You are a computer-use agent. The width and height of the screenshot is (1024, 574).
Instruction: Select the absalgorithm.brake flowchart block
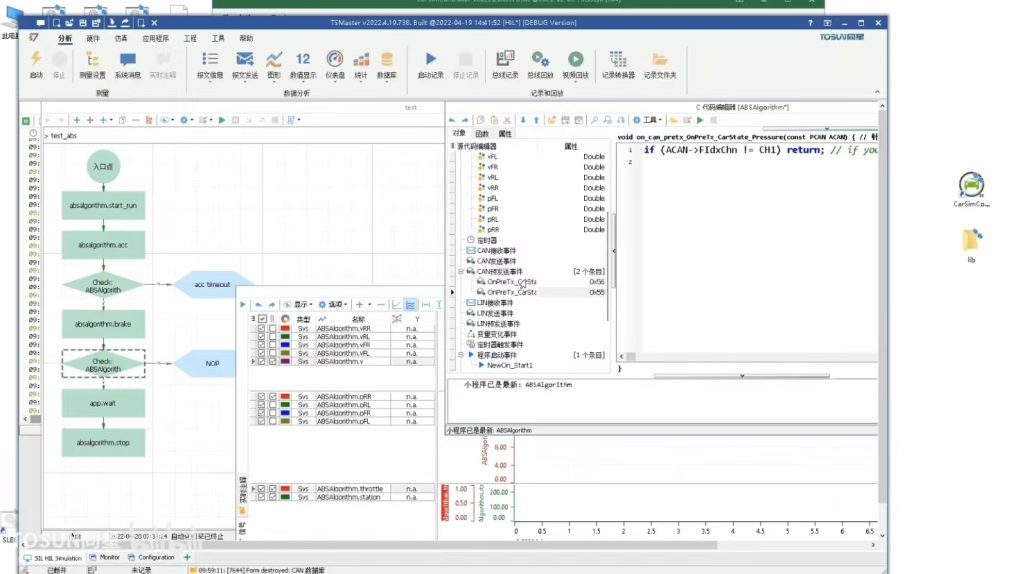(103, 324)
